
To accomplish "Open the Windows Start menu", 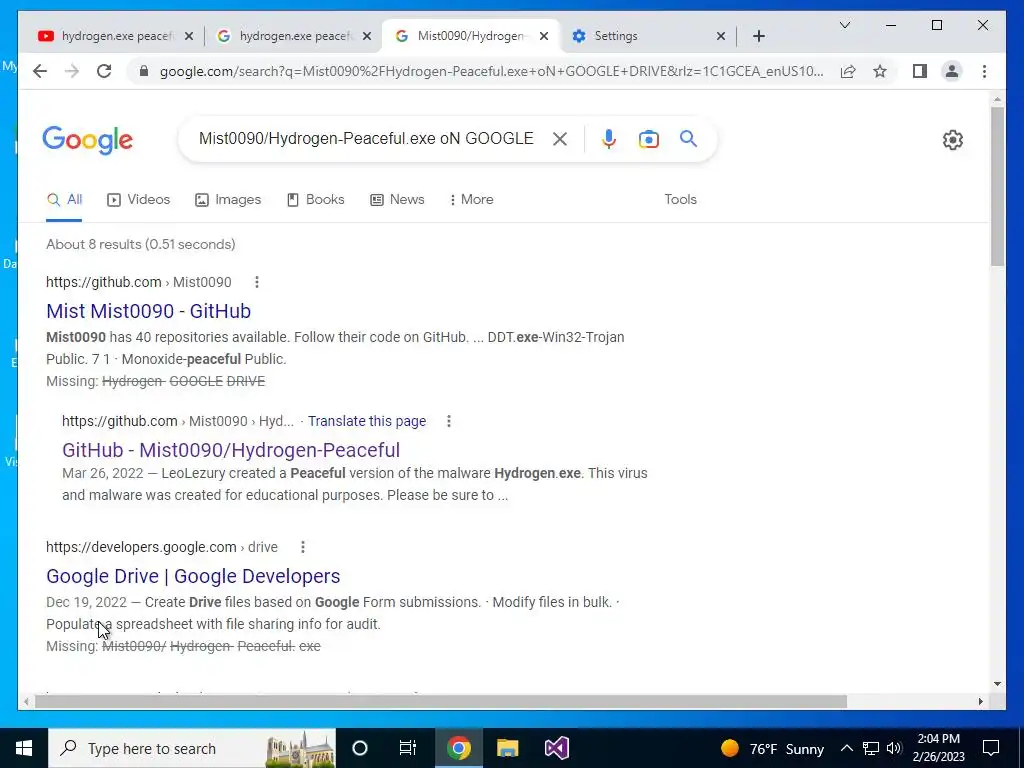I will (x=24, y=748).
